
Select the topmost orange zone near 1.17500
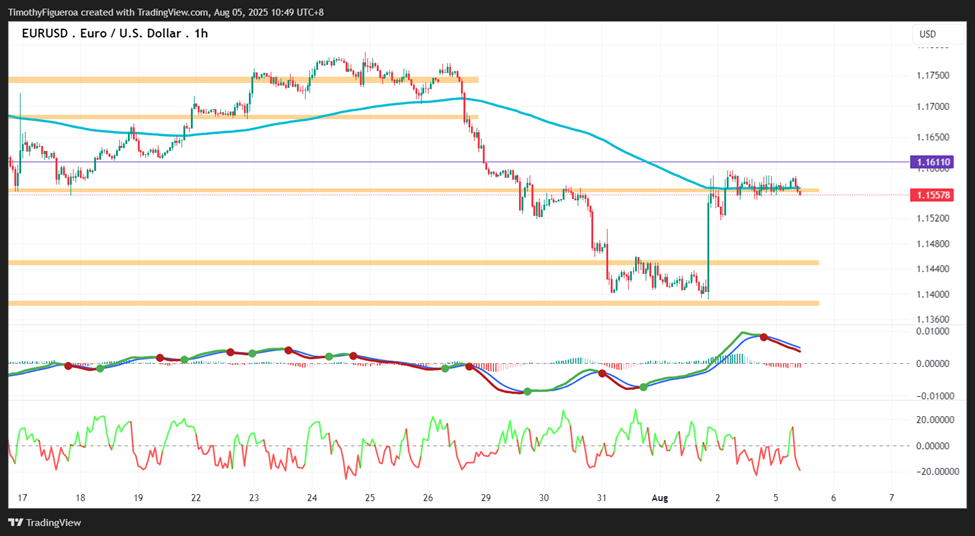coord(243,80)
